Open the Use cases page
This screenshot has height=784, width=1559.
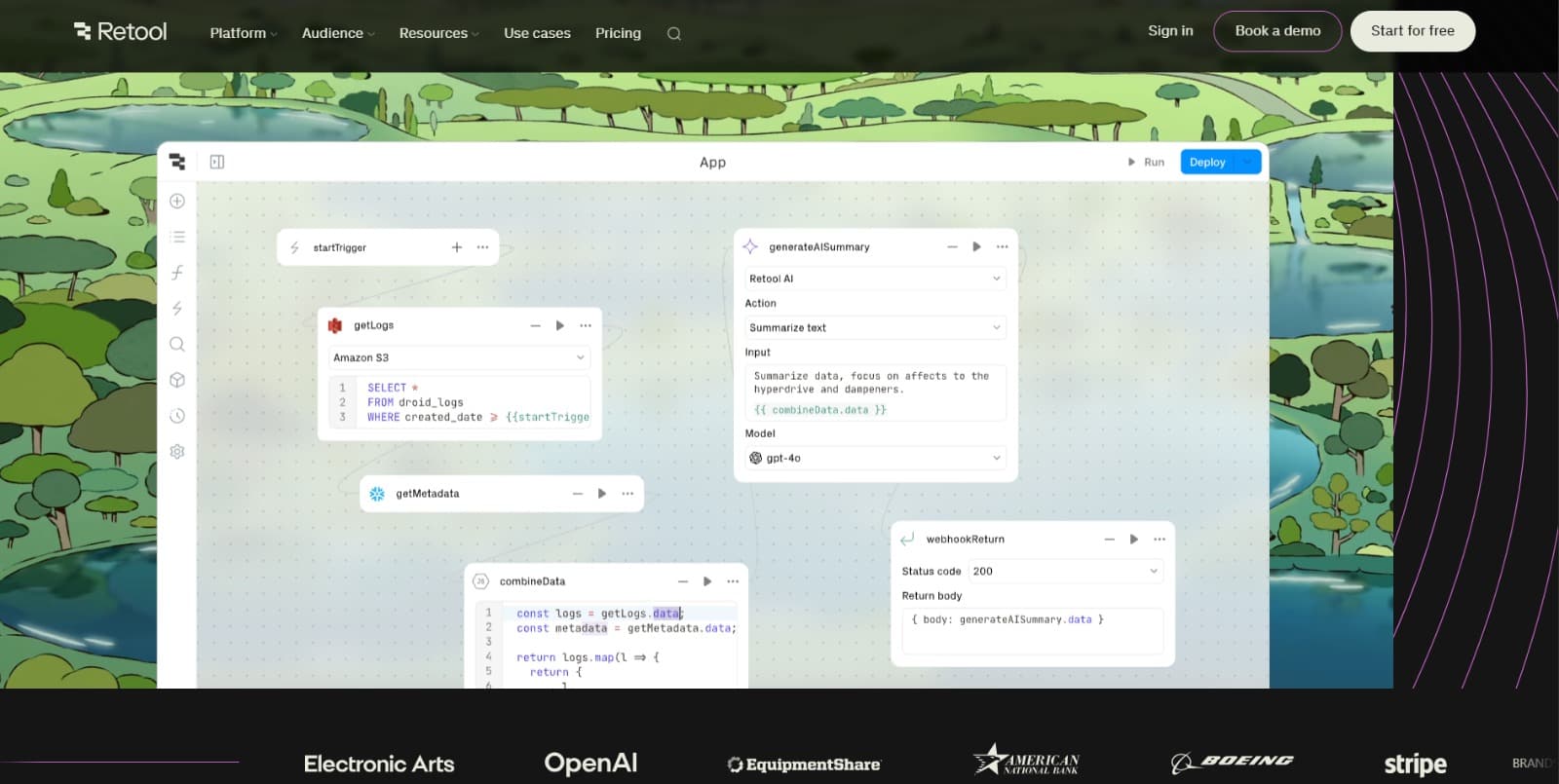click(537, 33)
